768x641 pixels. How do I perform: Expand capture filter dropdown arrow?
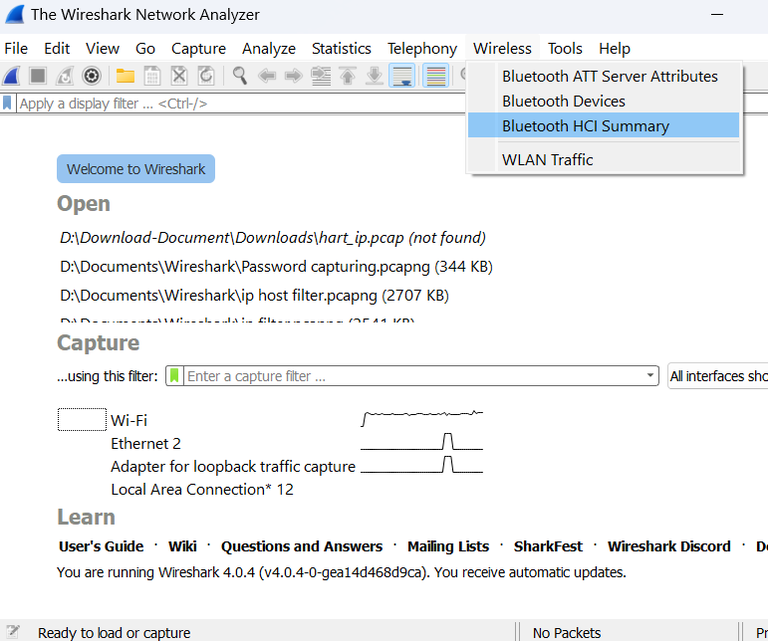pos(650,376)
